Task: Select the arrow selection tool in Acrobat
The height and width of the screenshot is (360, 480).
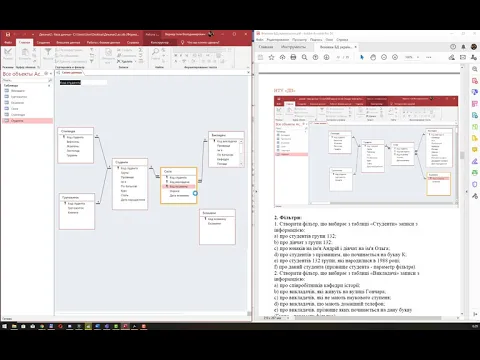Action: [362, 57]
